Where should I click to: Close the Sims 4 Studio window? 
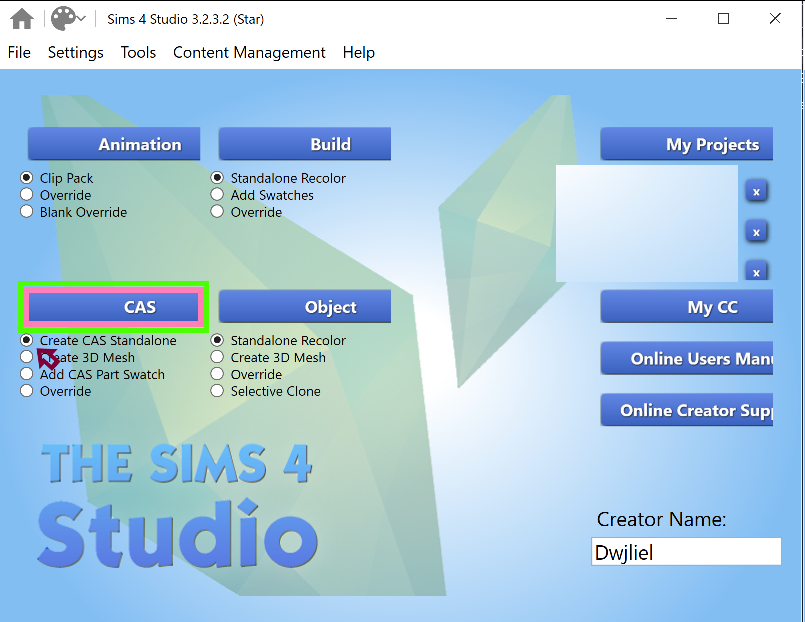(x=775, y=18)
